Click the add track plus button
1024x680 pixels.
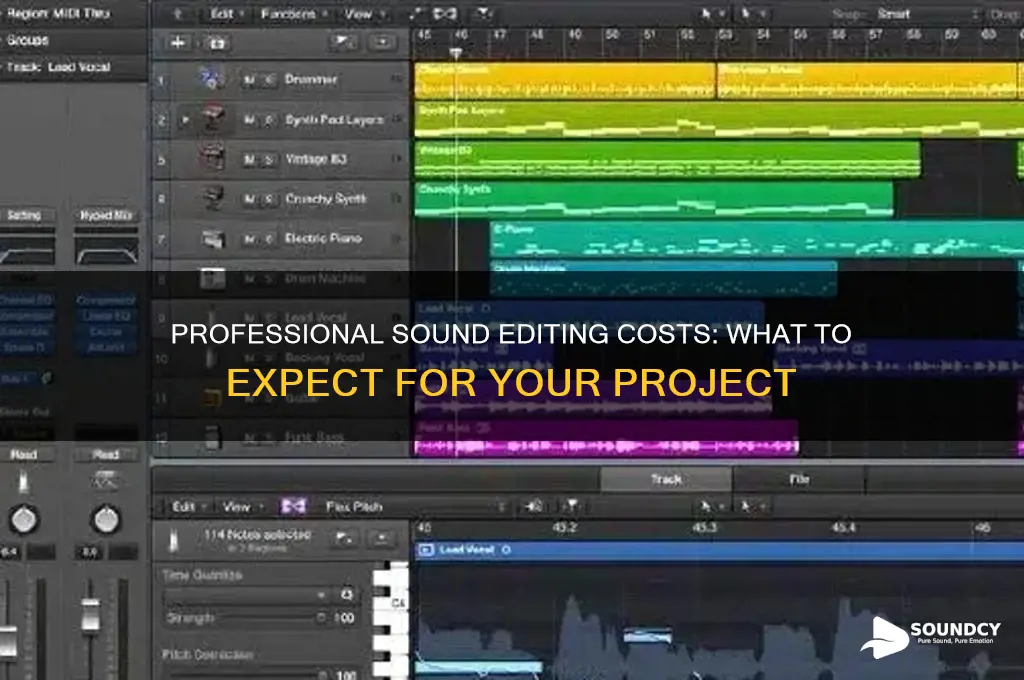[178, 42]
